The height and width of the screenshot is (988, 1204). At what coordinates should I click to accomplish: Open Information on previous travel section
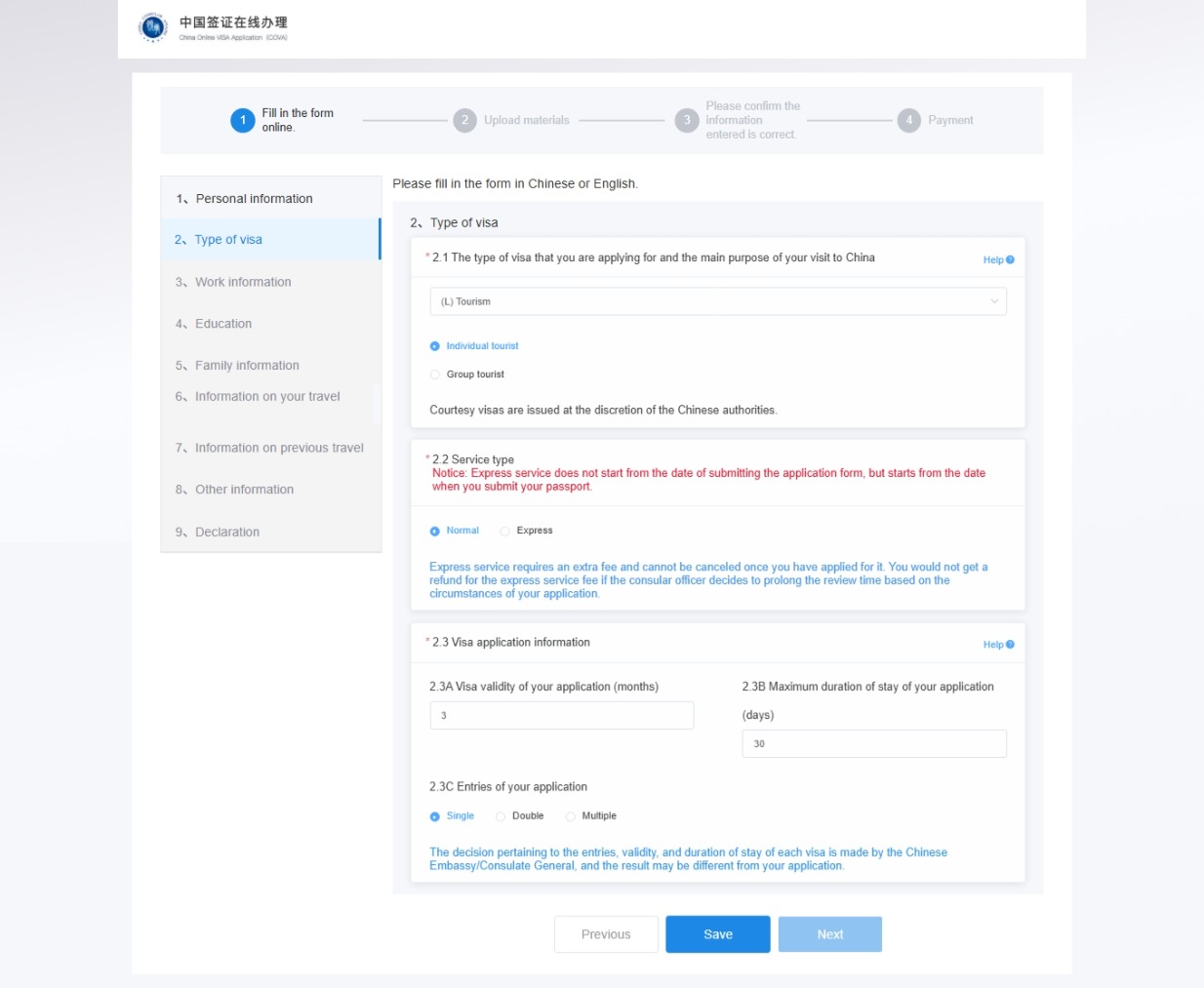[x=279, y=448]
